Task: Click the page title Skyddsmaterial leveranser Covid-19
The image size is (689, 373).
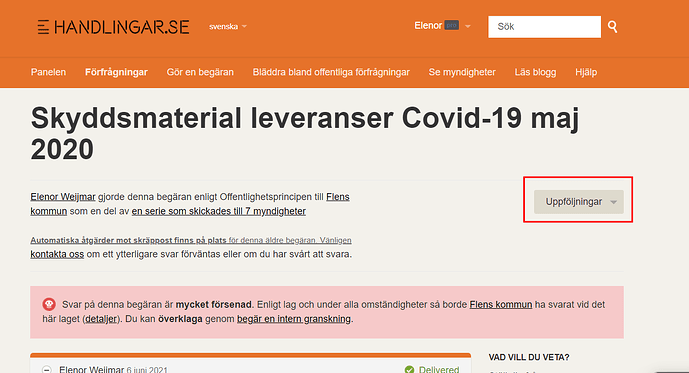Action: [x=305, y=134]
